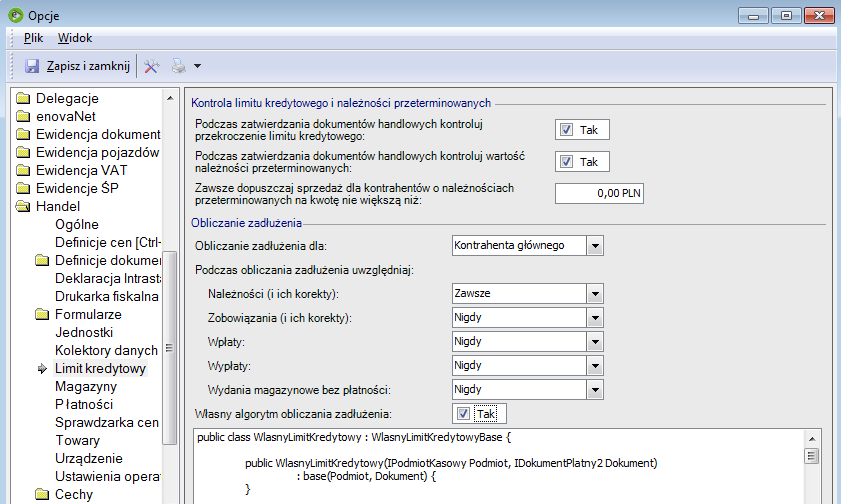Click the enovaNet label in tree
841x504 pixels.
click(65, 116)
